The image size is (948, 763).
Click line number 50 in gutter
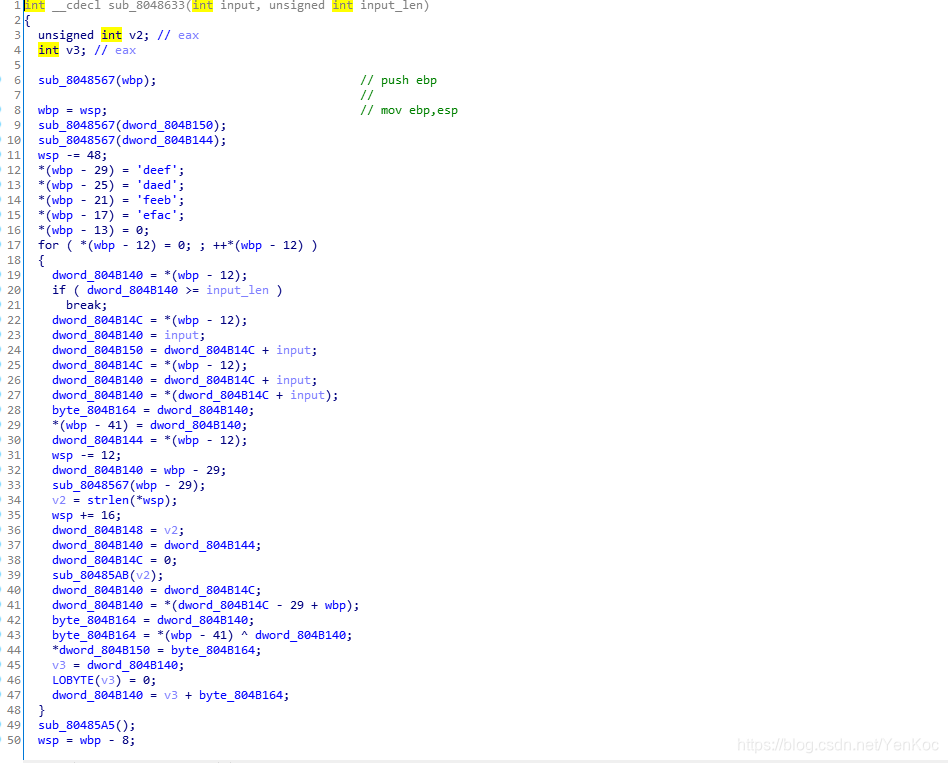(14, 741)
